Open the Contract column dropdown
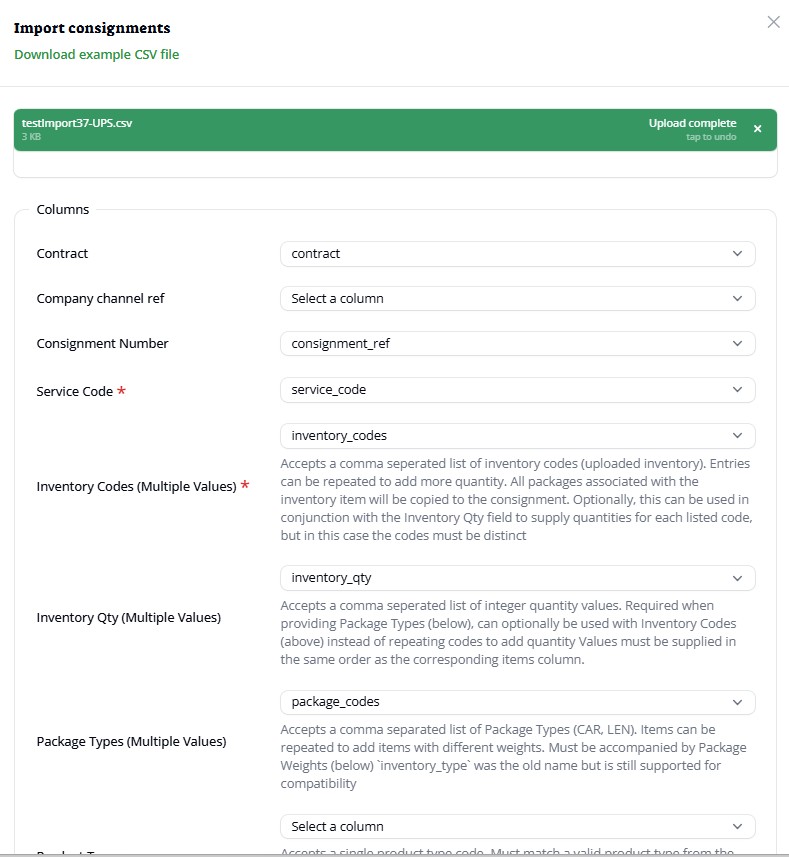789x857 pixels. [517, 254]
